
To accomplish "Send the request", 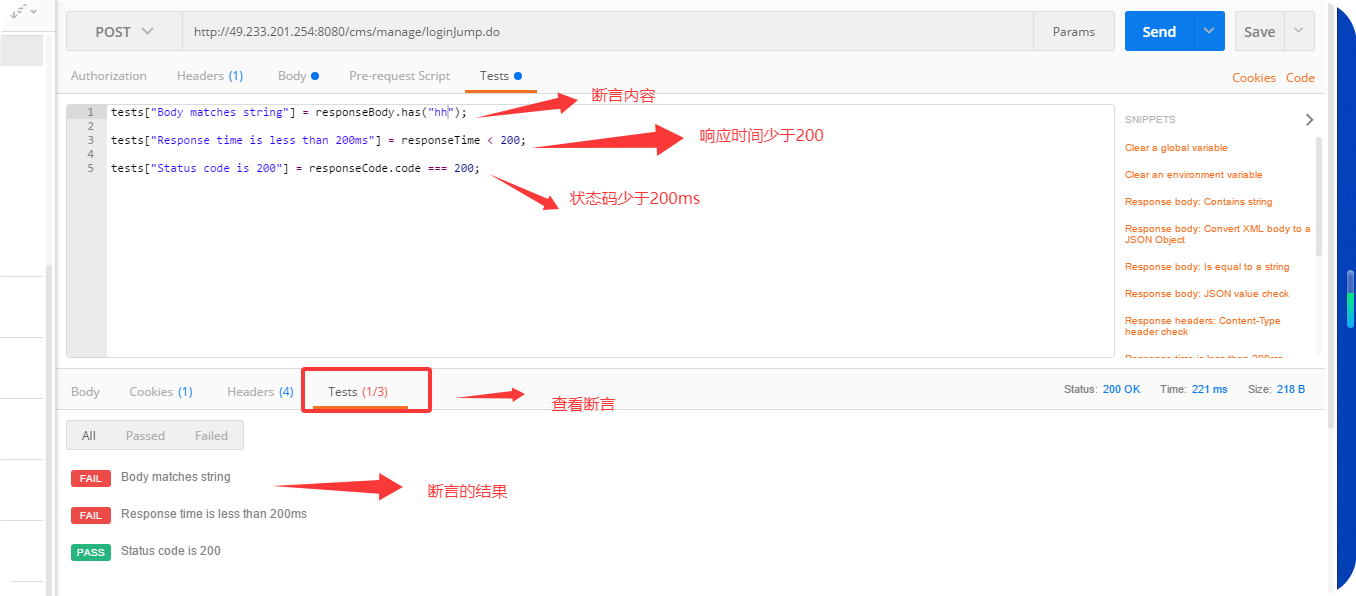I will pyautogui.click(x=1159, y=32).
